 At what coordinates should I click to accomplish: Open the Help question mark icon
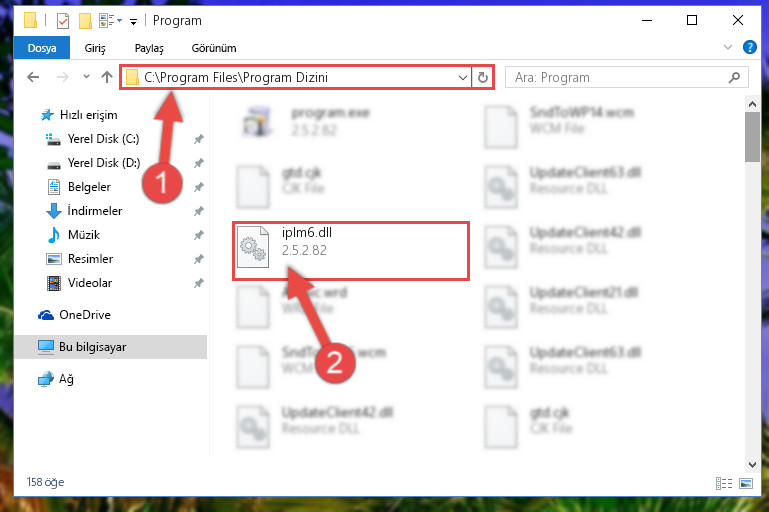tap(749, 47)
